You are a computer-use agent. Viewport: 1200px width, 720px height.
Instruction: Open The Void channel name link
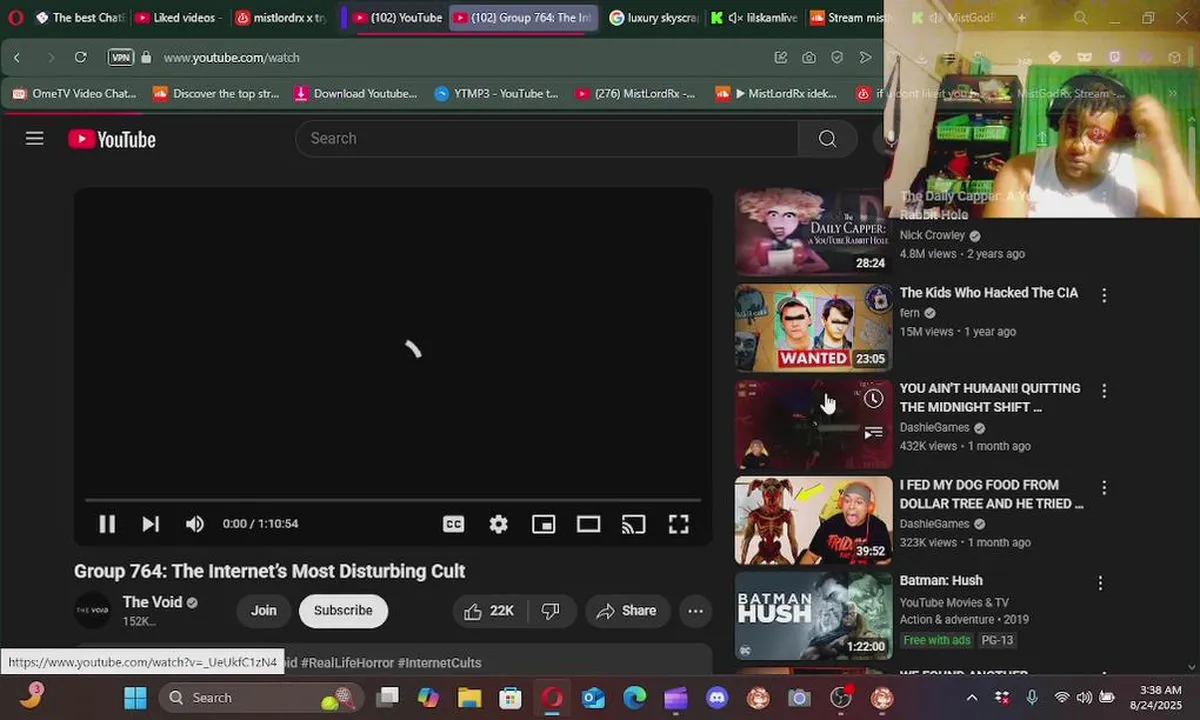coord(152,602)
